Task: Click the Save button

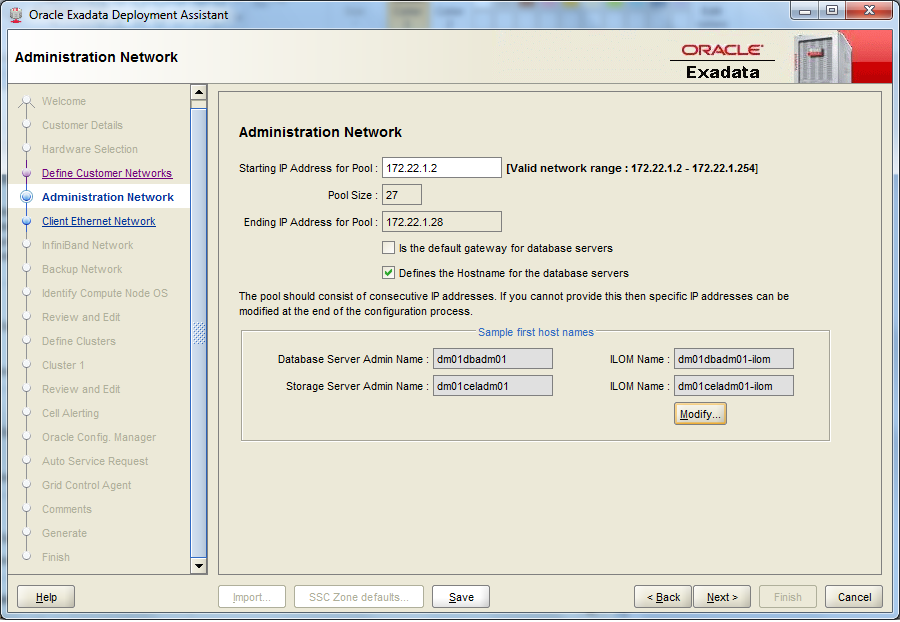Action: point(460,596)
